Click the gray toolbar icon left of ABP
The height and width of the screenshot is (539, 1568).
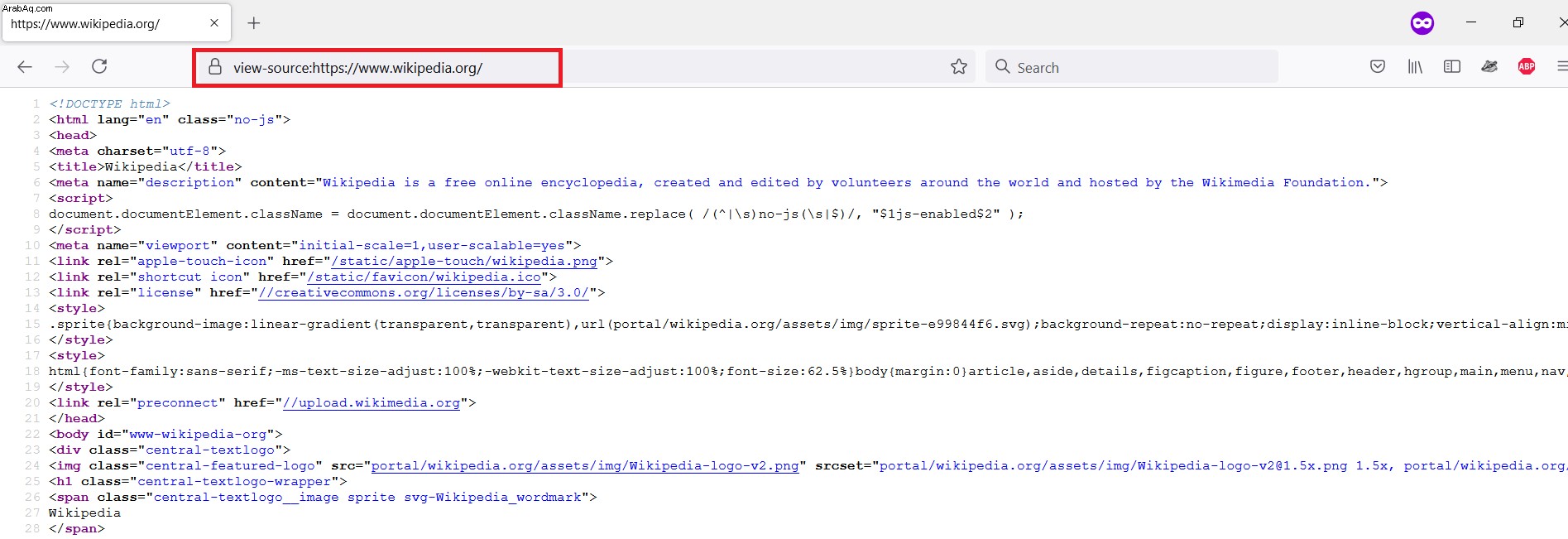(1489, 66)
